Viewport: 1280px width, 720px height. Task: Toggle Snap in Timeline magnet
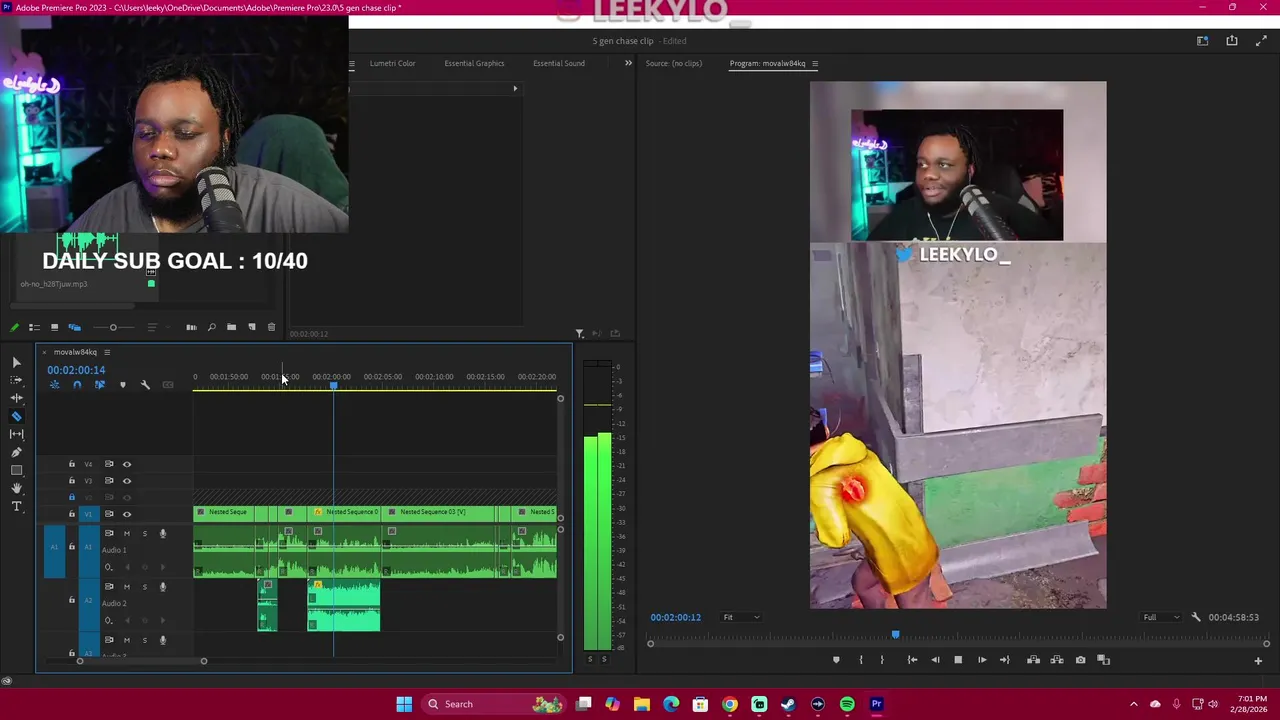(77, 385)
